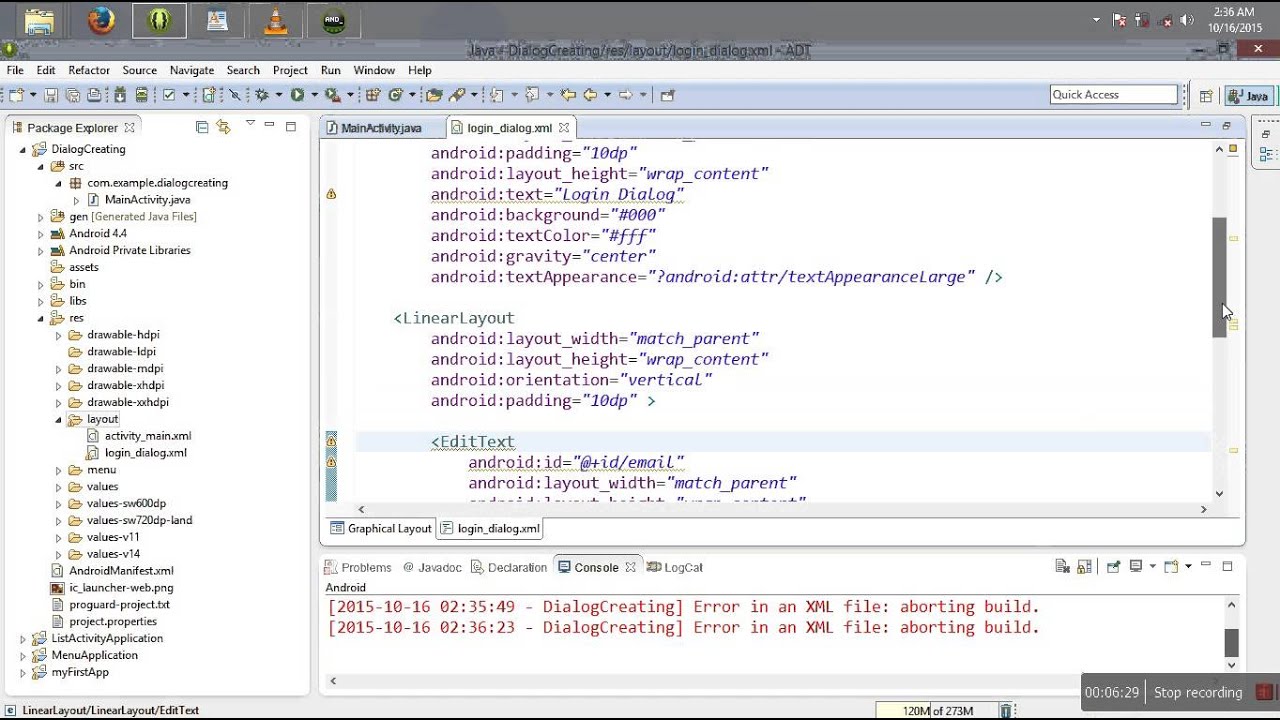Open the File menu
This screenshot has height=720, width=1280.
(x=15, y=70)
